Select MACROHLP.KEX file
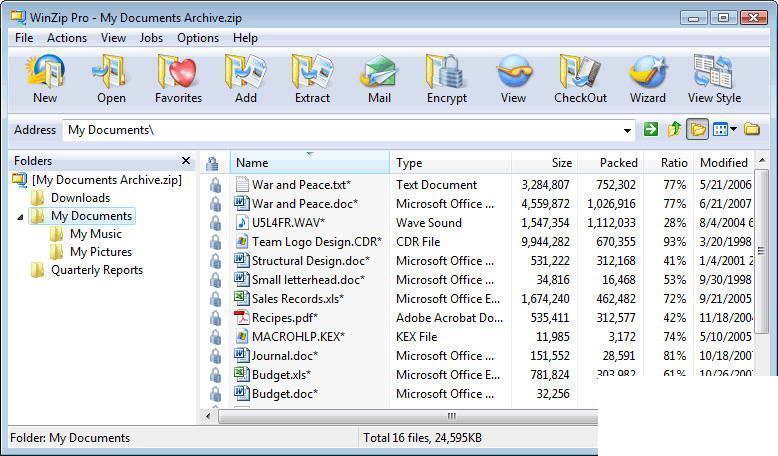 (298, 336)
